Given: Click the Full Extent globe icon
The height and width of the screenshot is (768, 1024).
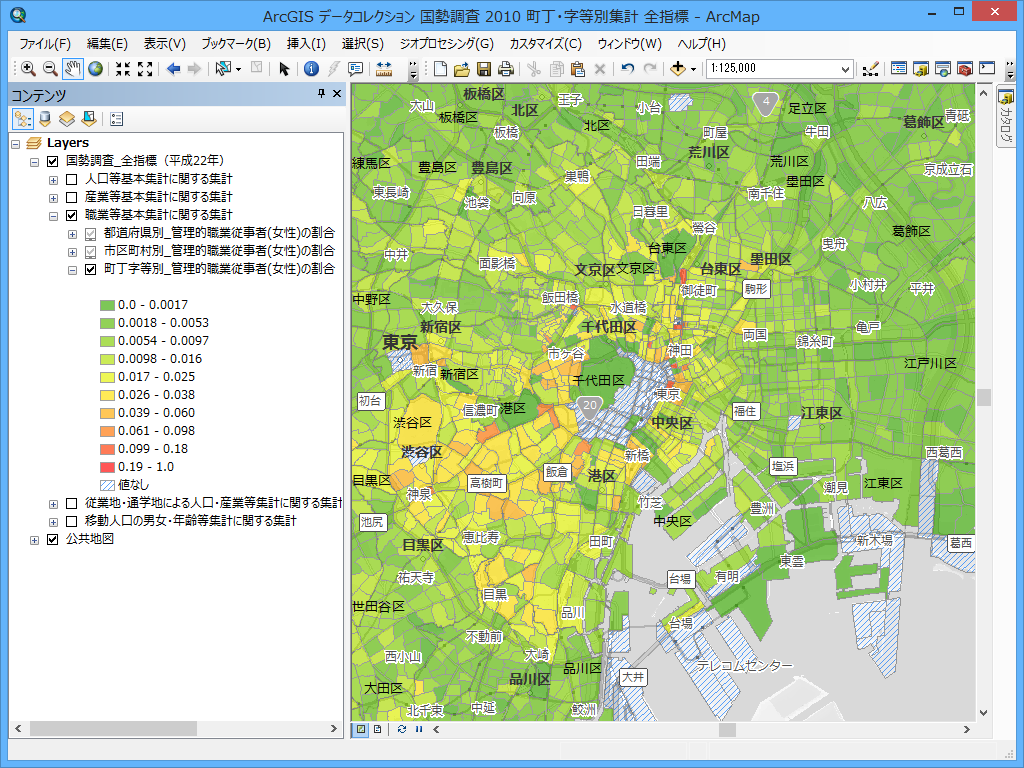Looking at the screenshot, I should click(95, 69).
